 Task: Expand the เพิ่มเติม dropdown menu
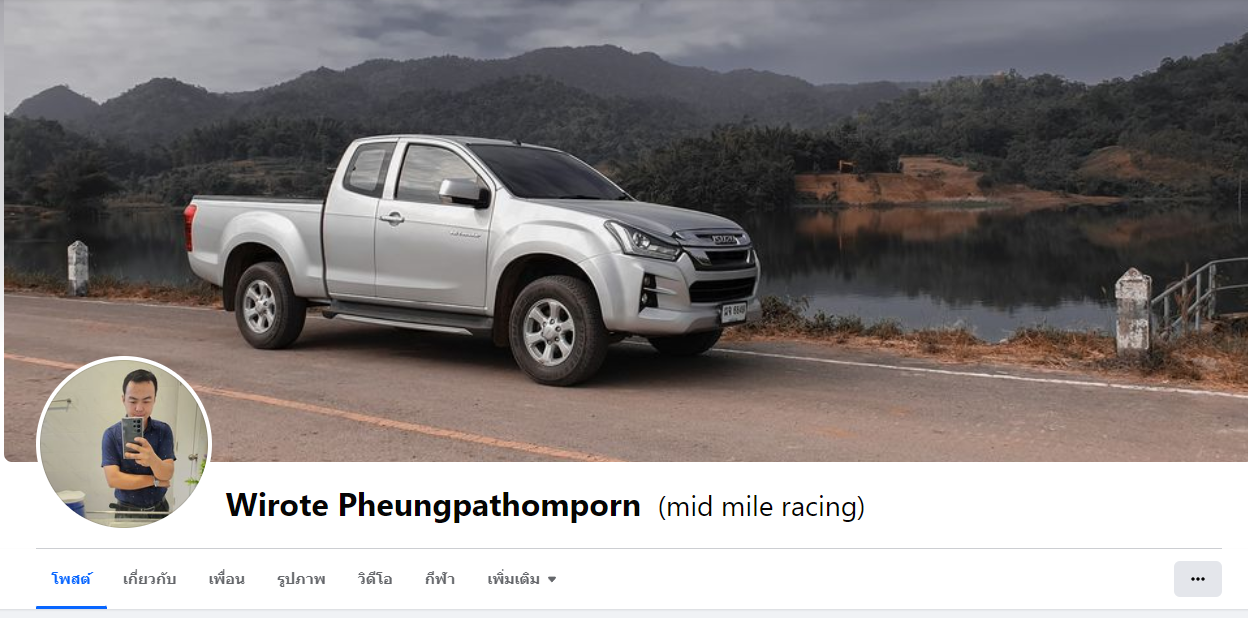(x=521, y=579)
